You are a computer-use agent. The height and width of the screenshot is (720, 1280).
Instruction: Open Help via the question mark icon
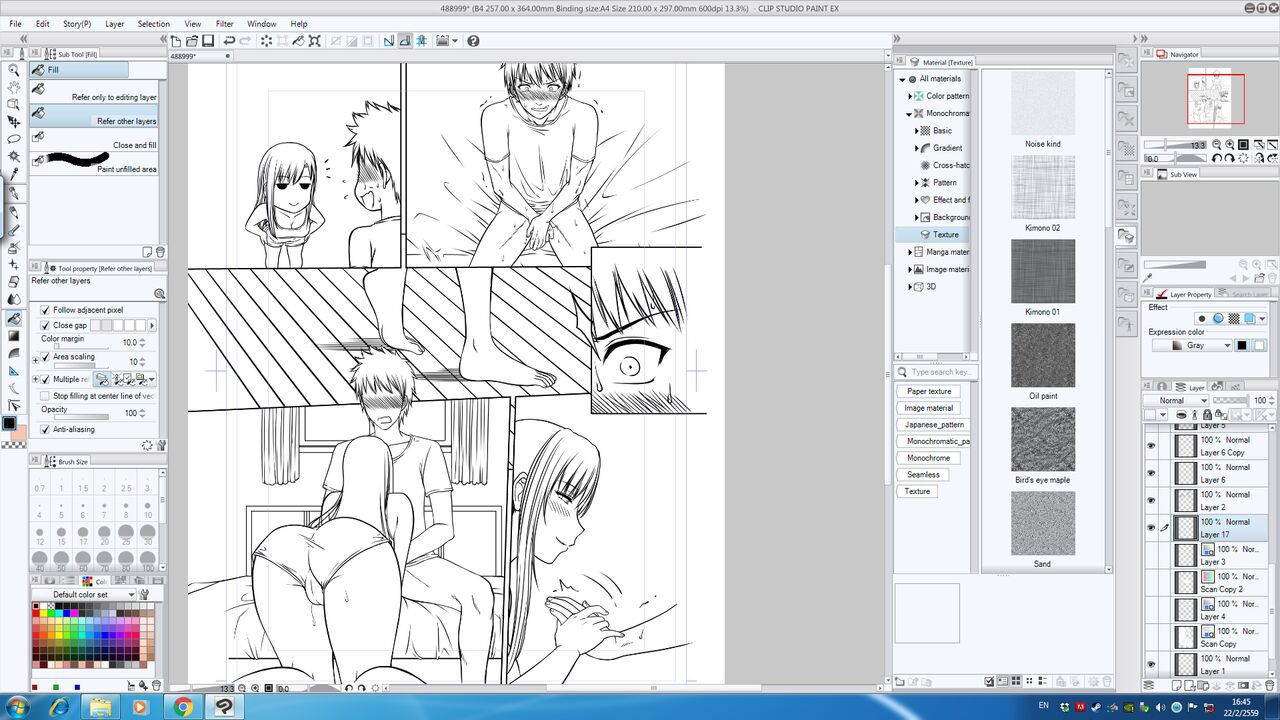pos(473,41)
